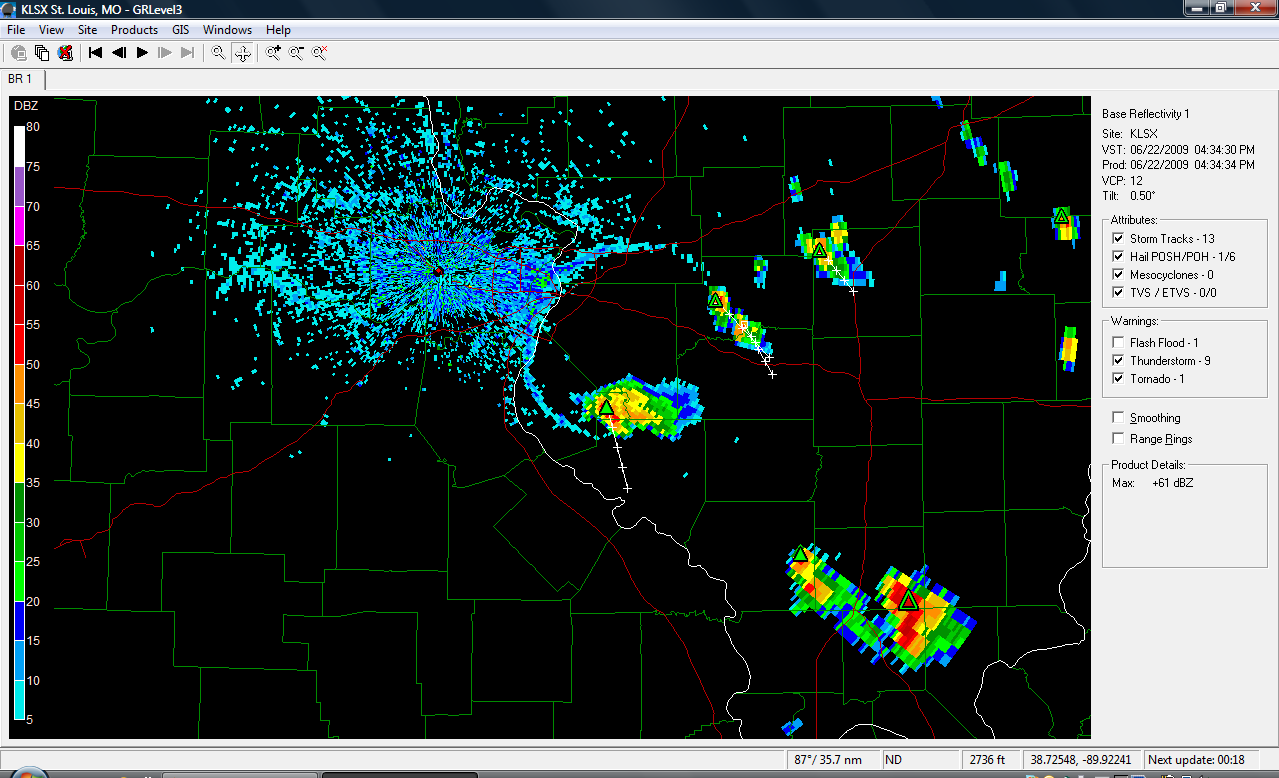Click the globe with red X icon
Image resolution: width=1279 pixels, height=778 pixels.
point(65,53)
